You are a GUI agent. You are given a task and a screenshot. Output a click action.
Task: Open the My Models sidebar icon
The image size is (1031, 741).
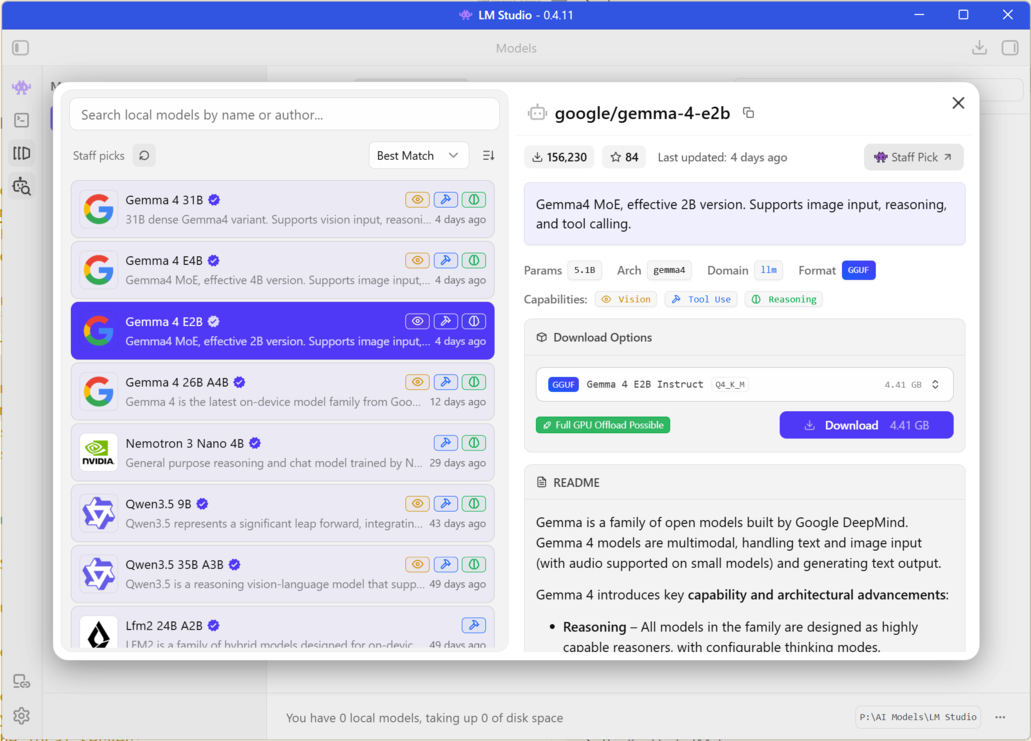[21, 153]
